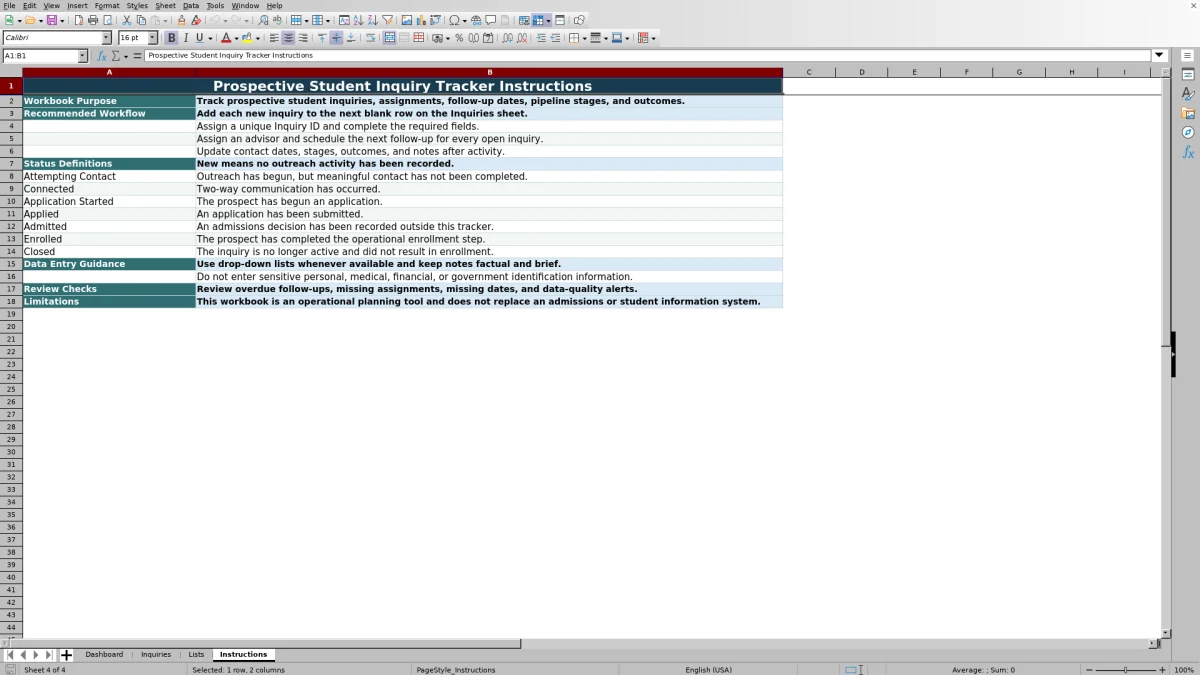Click the Save document icon
The height and width of the screenshot is (675, 1200).
point(51,20)
